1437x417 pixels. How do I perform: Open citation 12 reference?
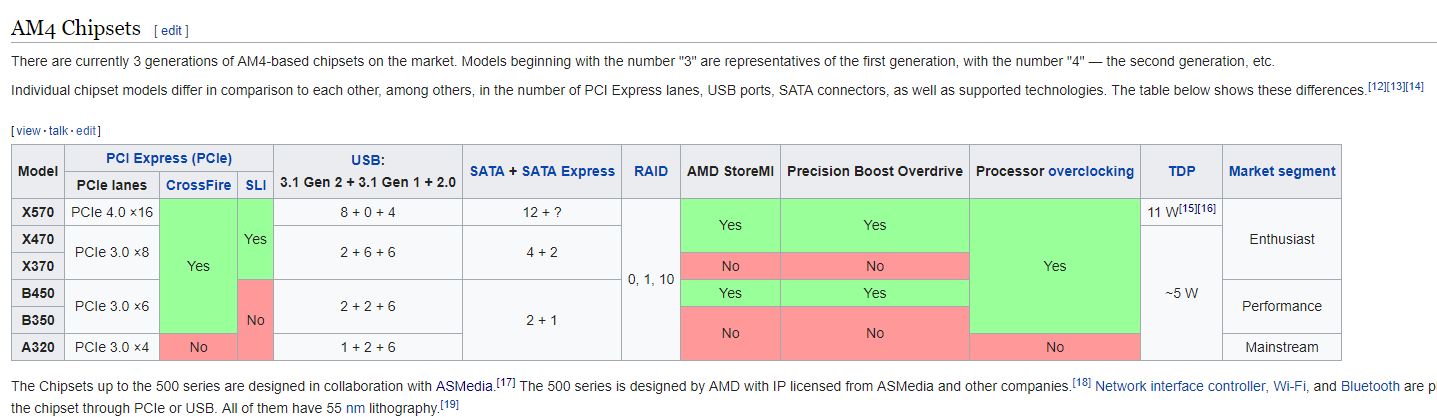(x=1377, y=87)
